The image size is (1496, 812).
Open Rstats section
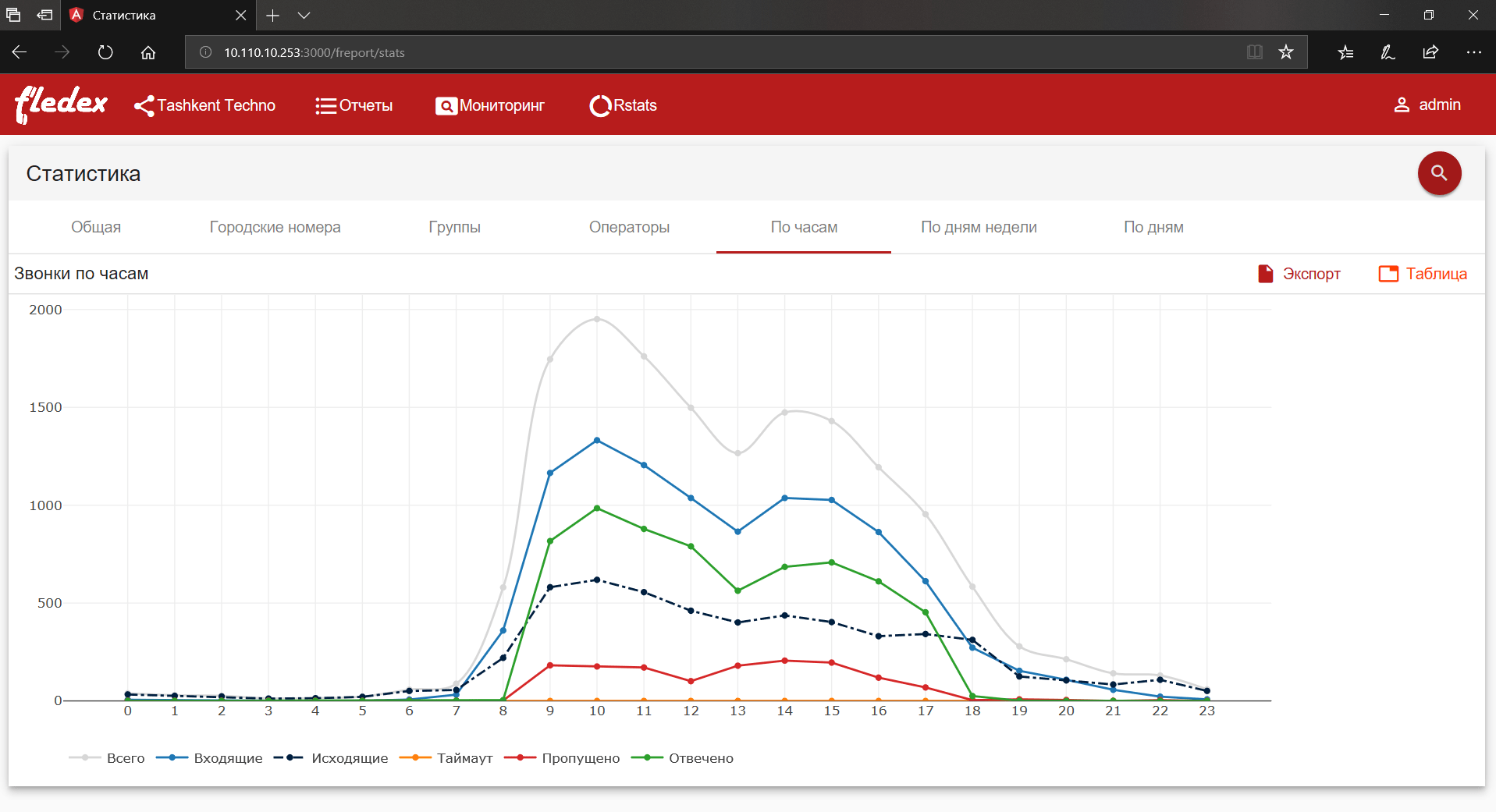pos(623,105)
